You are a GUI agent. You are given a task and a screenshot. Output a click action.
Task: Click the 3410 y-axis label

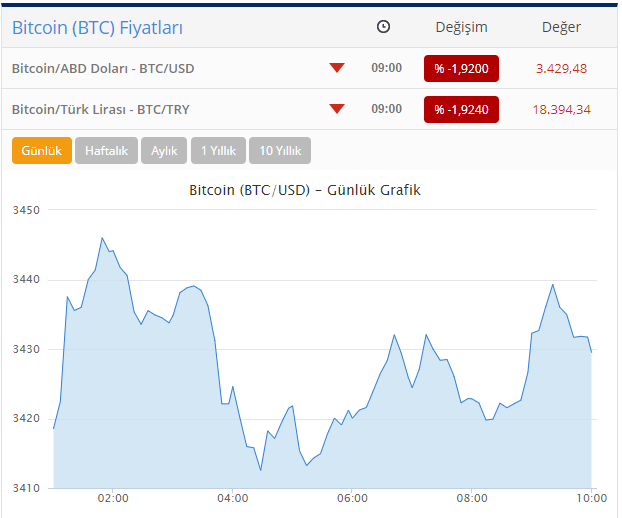pyautogui.click(x=26, y=488)
